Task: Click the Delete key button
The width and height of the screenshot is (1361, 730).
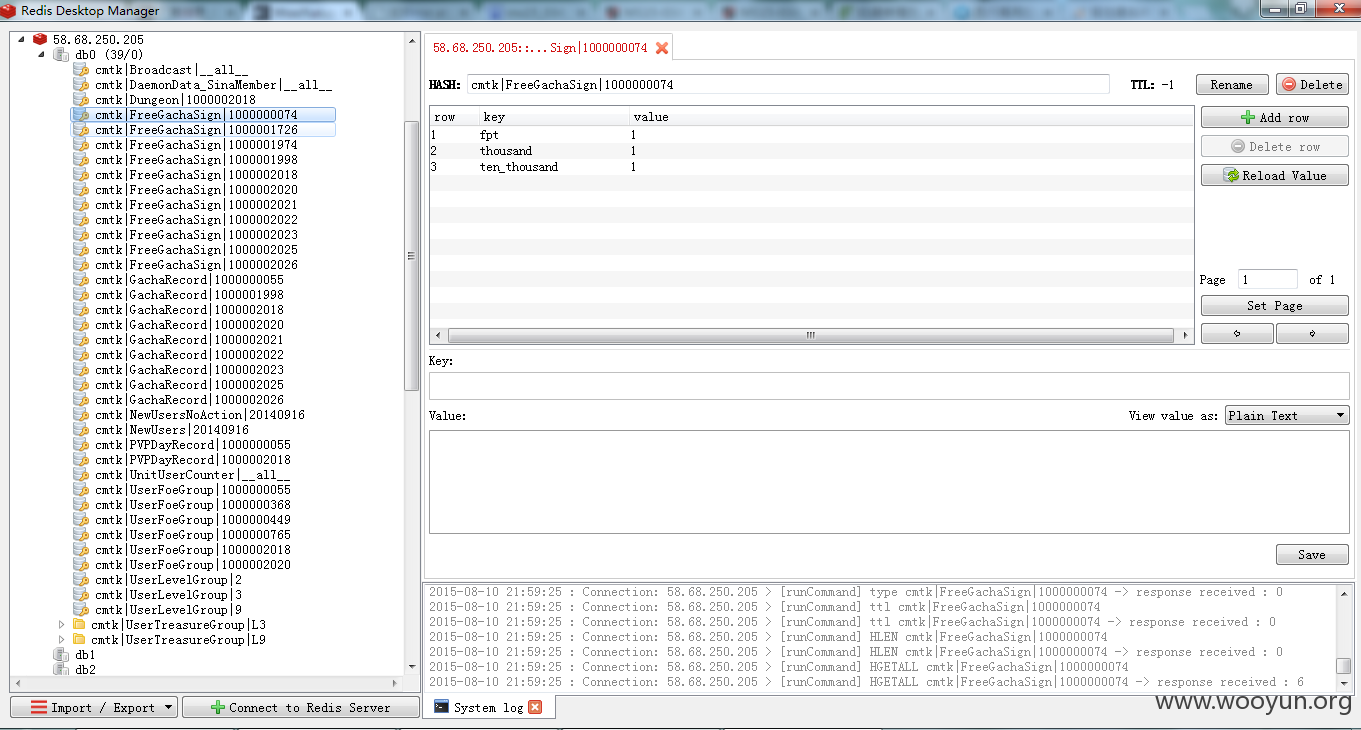Action: [1312, 85]
